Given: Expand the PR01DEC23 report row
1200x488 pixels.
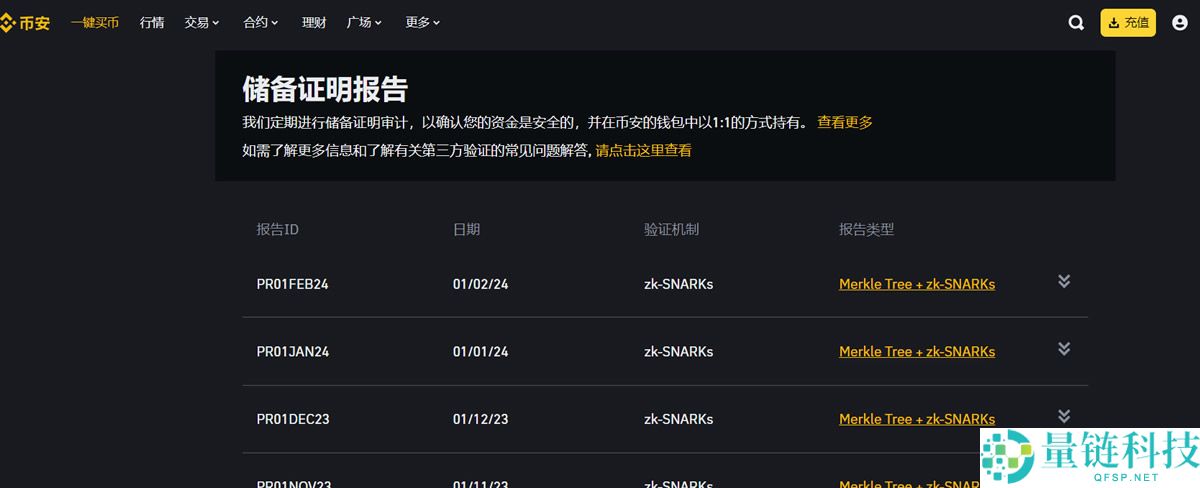Looking at the screenshot, I should pyautogui.click(x=1064, y=416).
